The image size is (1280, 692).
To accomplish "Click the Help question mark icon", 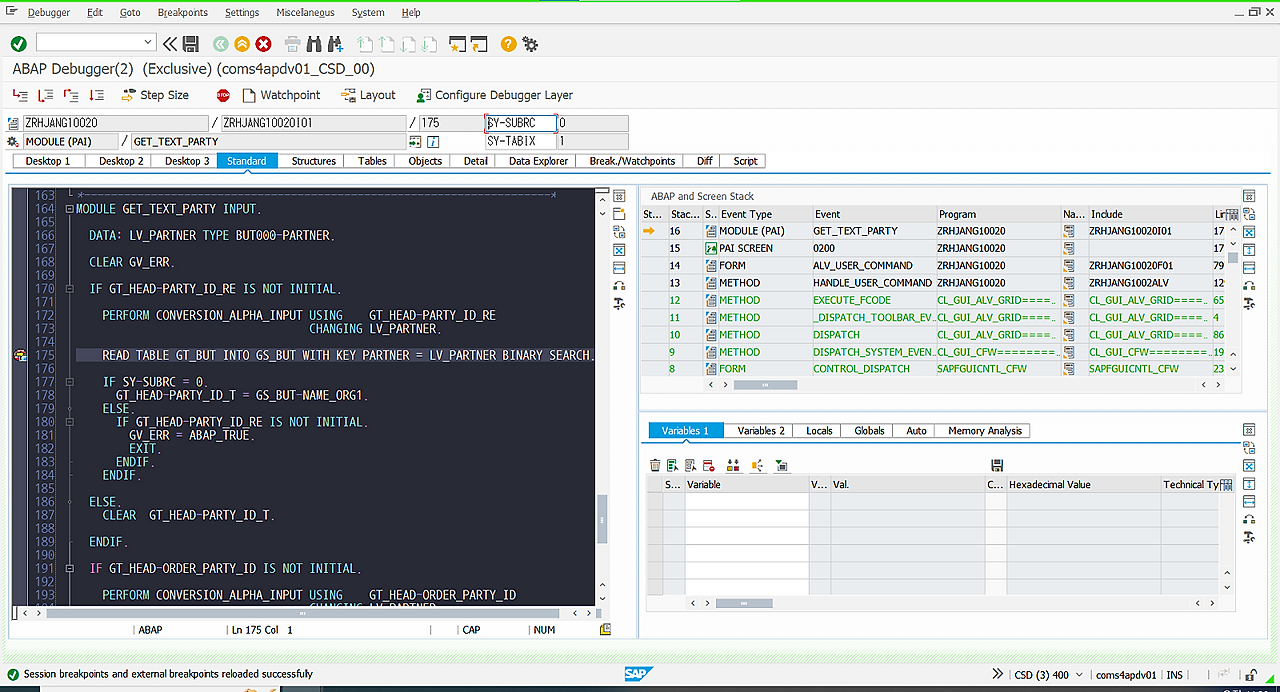I will pyautogui.click(x=509, y=44).
